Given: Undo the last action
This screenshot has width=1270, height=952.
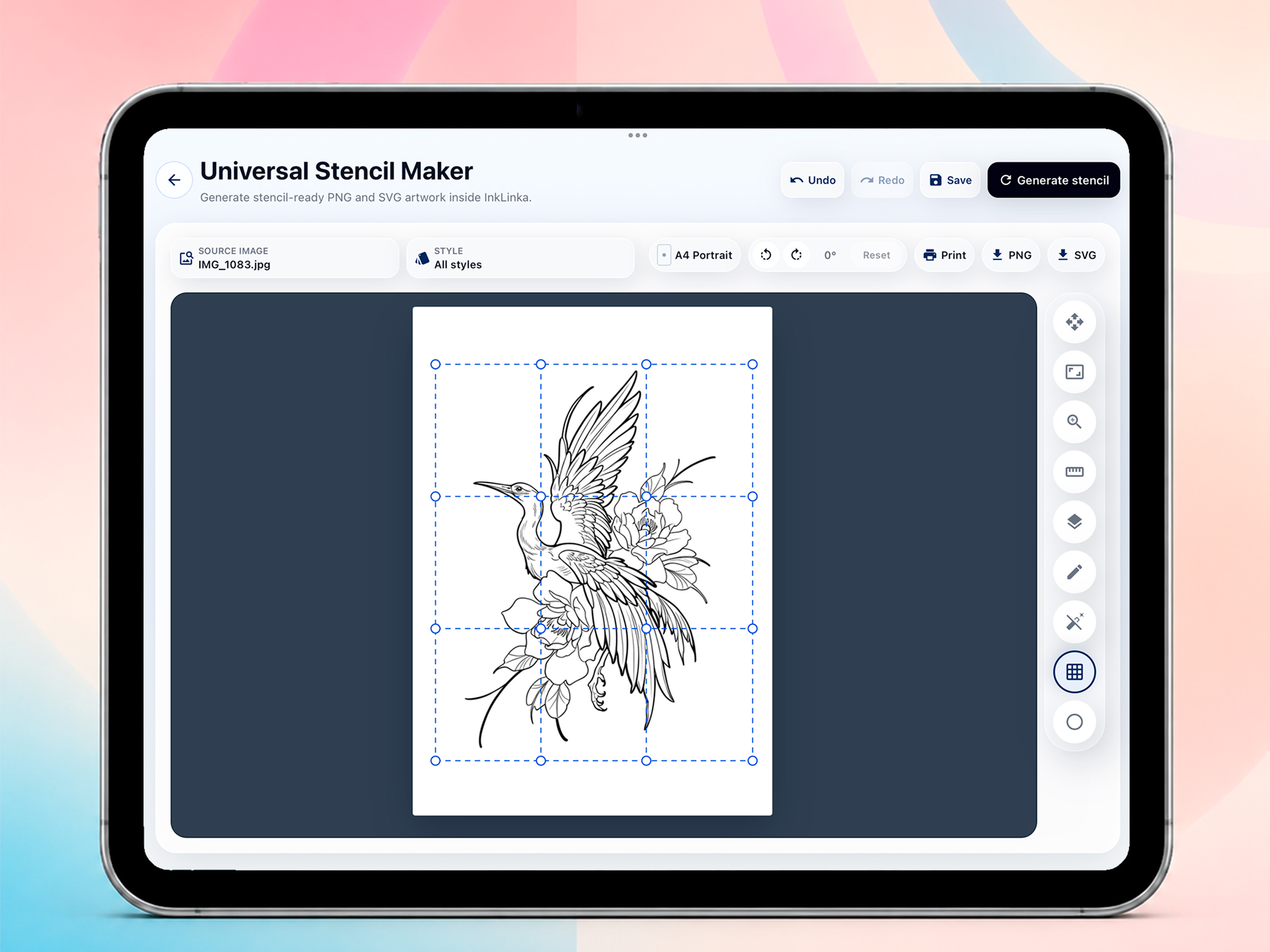Looking at the screenshot, I should click(x=812, y=180).
